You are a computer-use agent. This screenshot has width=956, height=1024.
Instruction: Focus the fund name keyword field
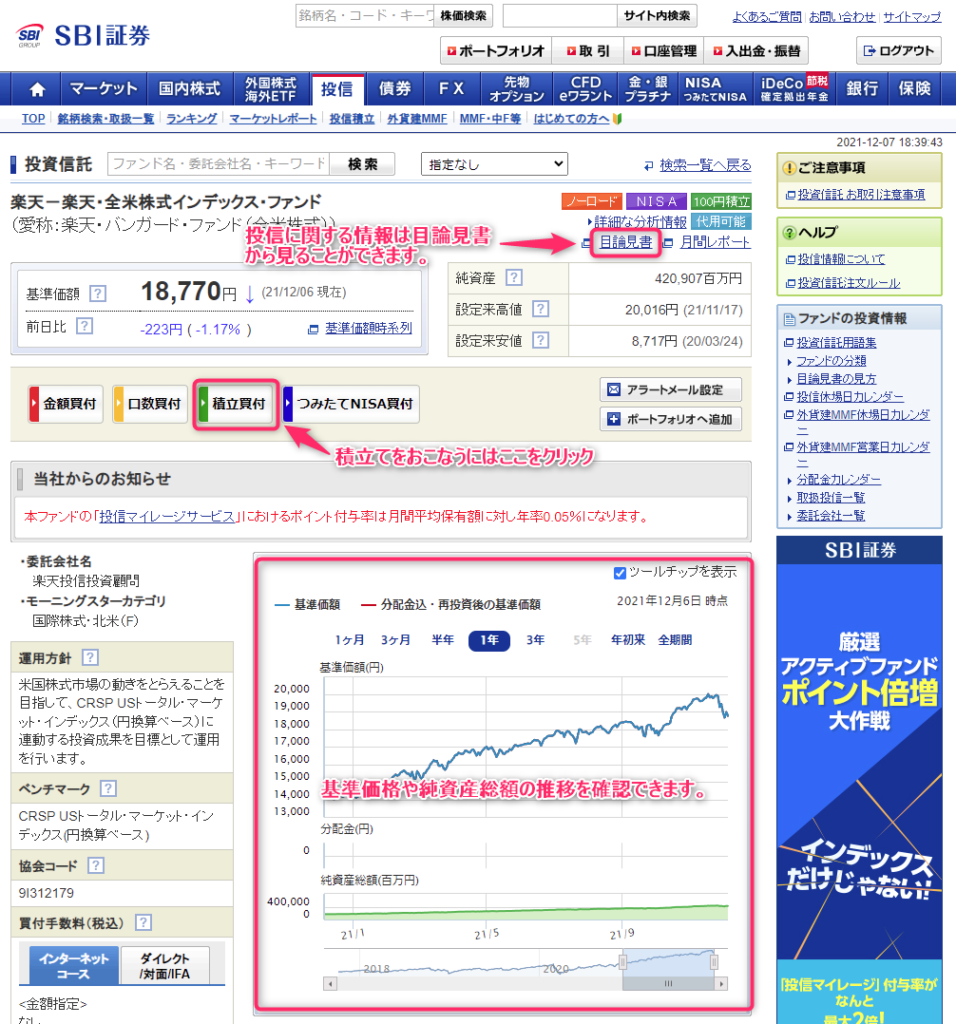219,164
